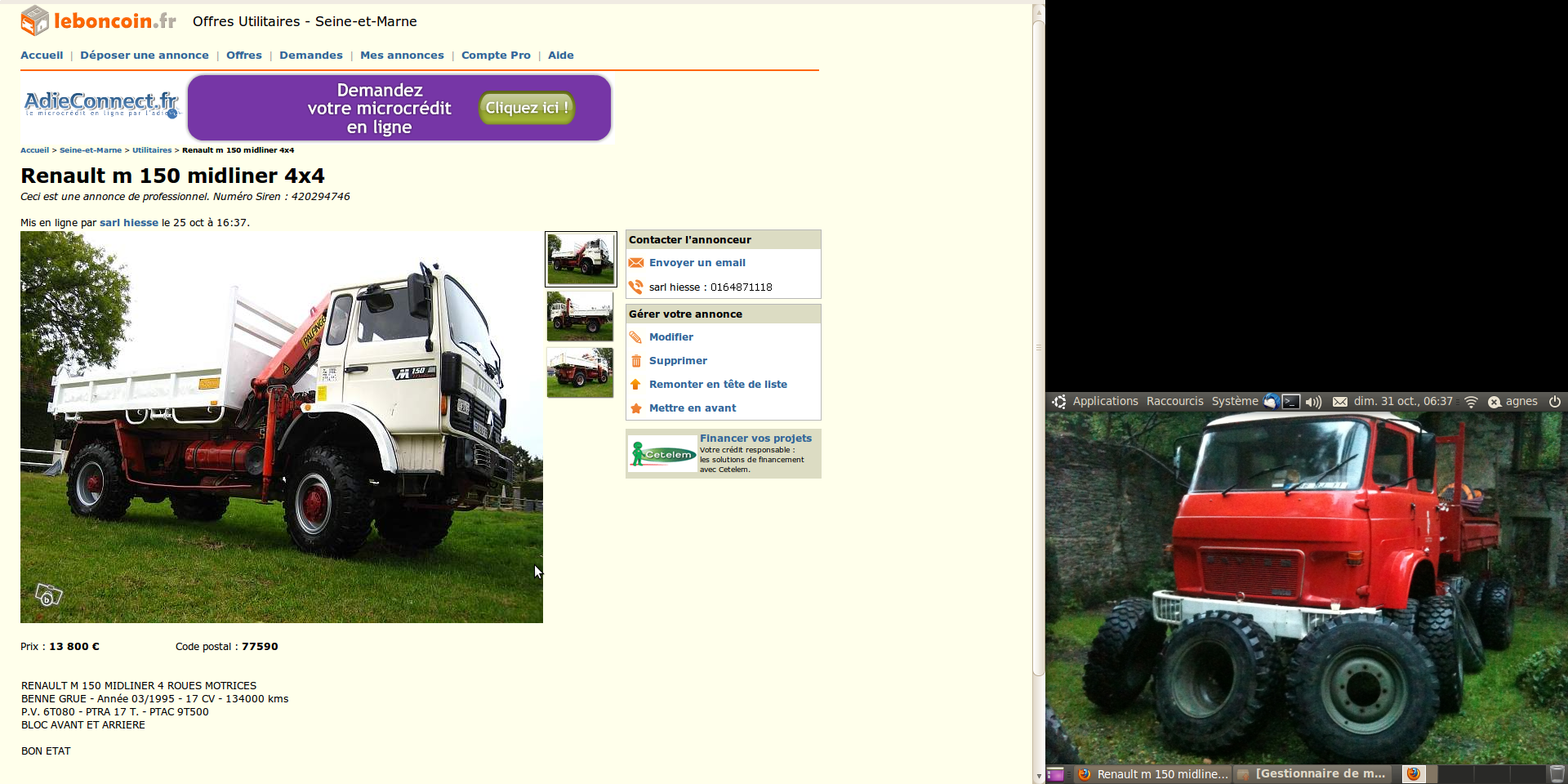Click the envelope icon beside Envoyer un email

[x=636, y=263]
